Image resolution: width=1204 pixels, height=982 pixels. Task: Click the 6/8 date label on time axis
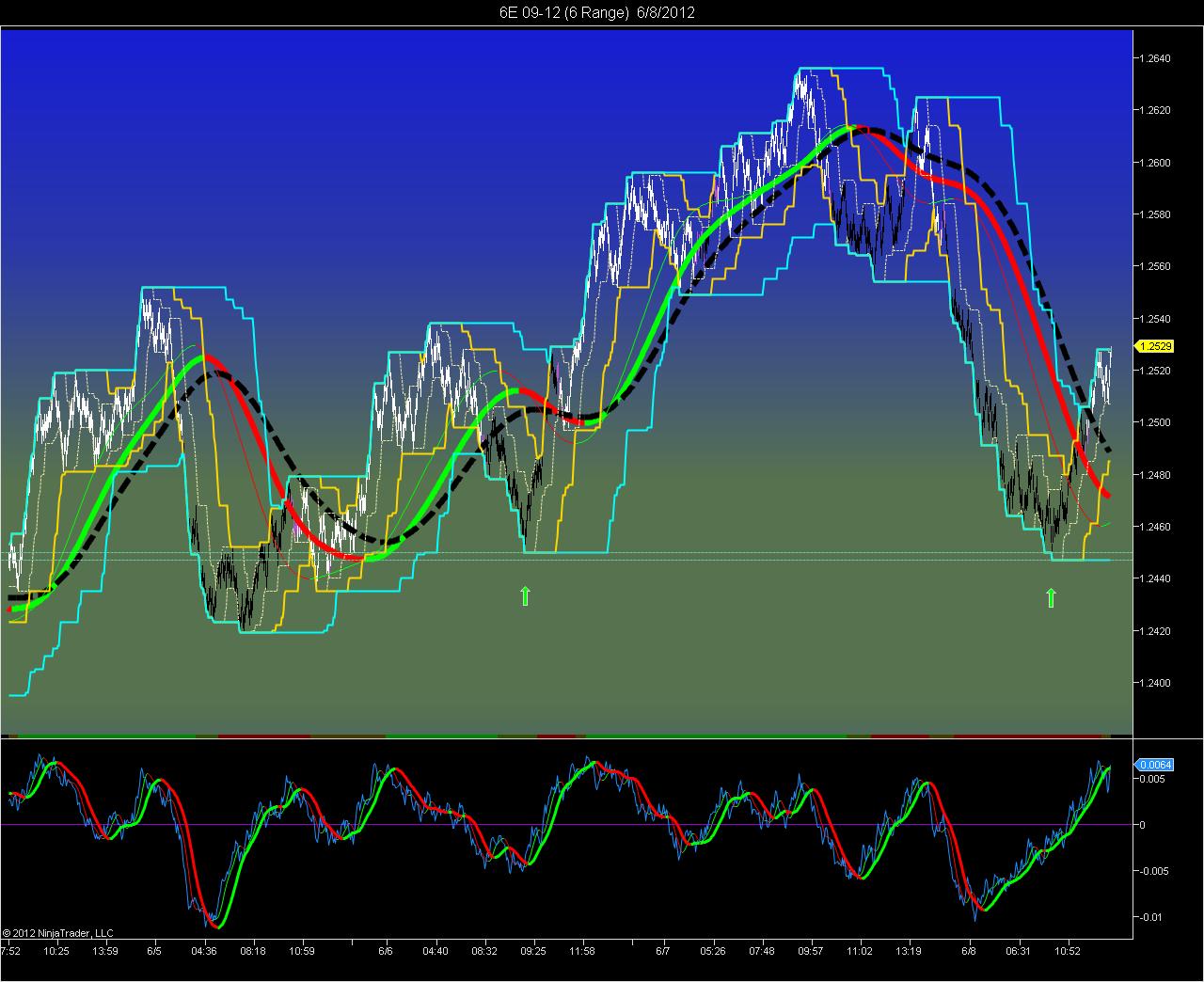click(x=970, y=951)
